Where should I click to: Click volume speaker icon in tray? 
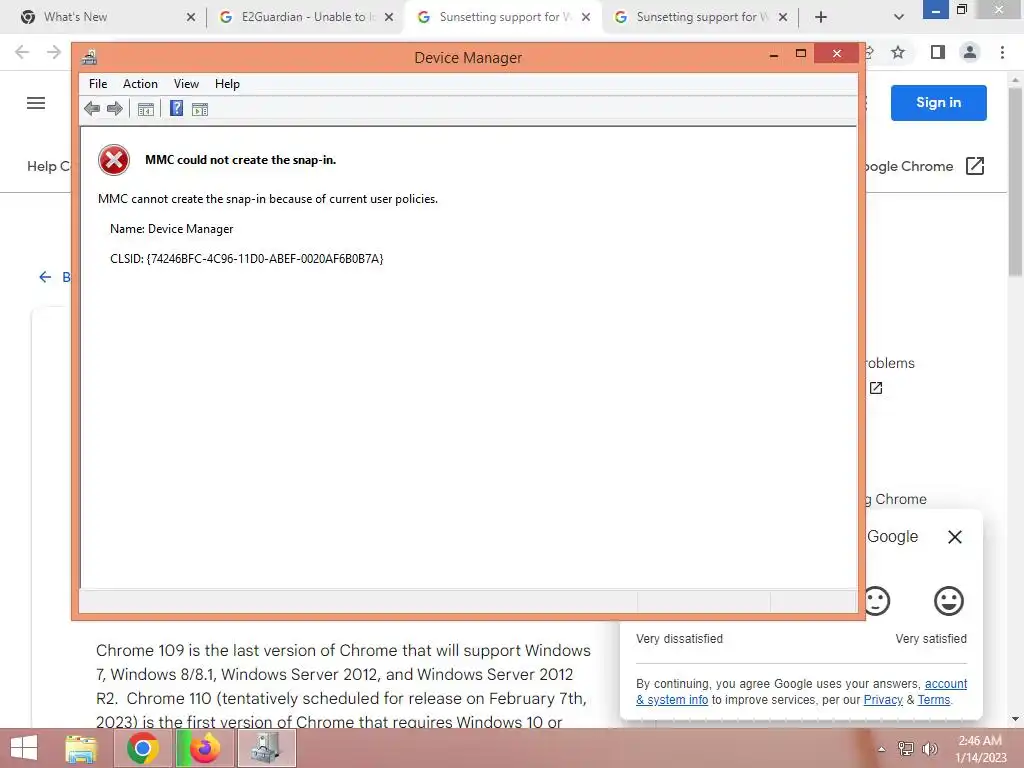(x=930, y=749)
